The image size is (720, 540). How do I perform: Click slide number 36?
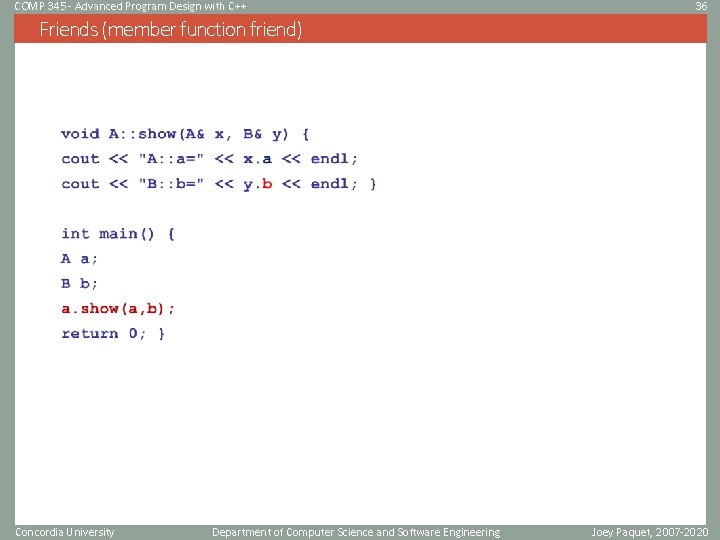click(701, 6)
